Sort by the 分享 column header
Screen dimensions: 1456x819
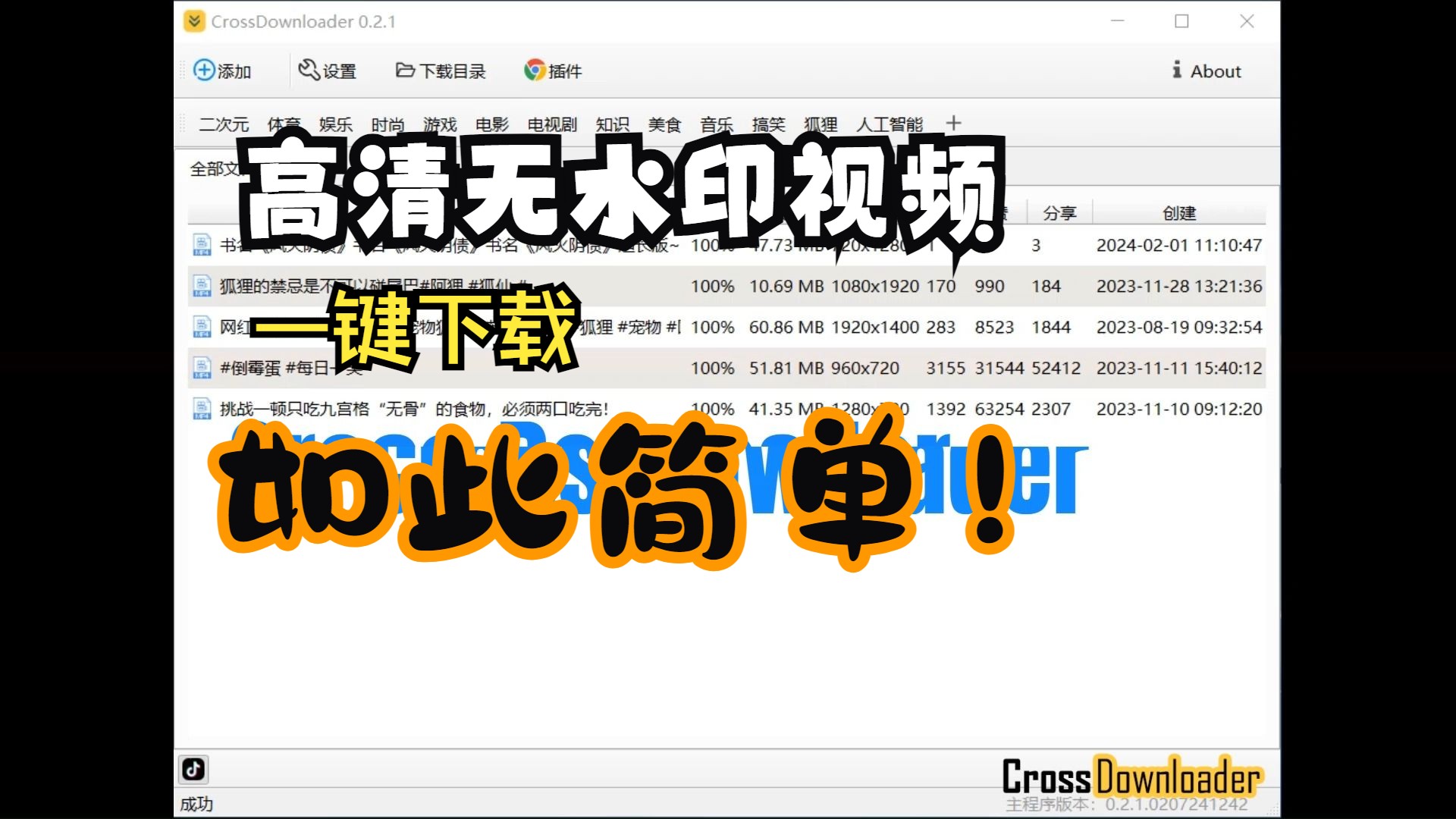click(x=1059, y=213)
